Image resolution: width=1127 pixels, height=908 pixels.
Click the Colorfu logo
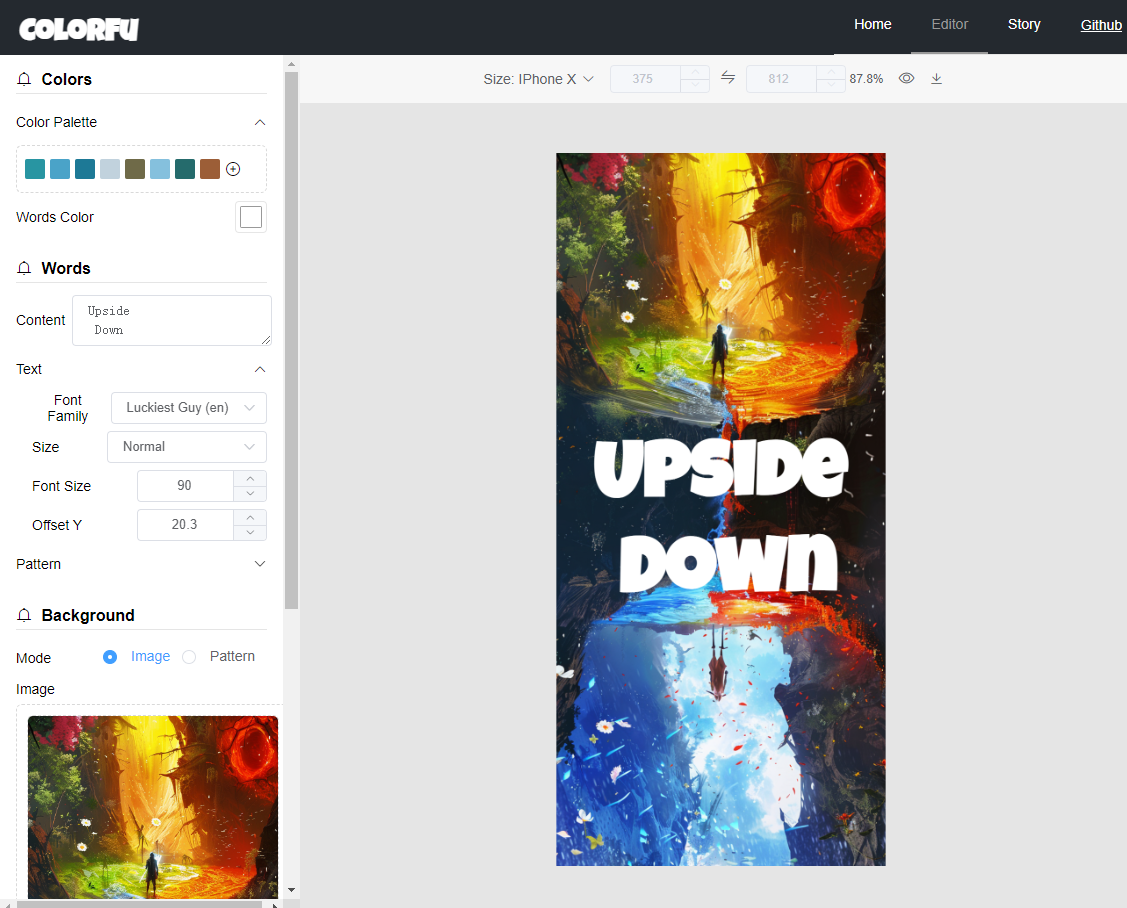(79, 29)
